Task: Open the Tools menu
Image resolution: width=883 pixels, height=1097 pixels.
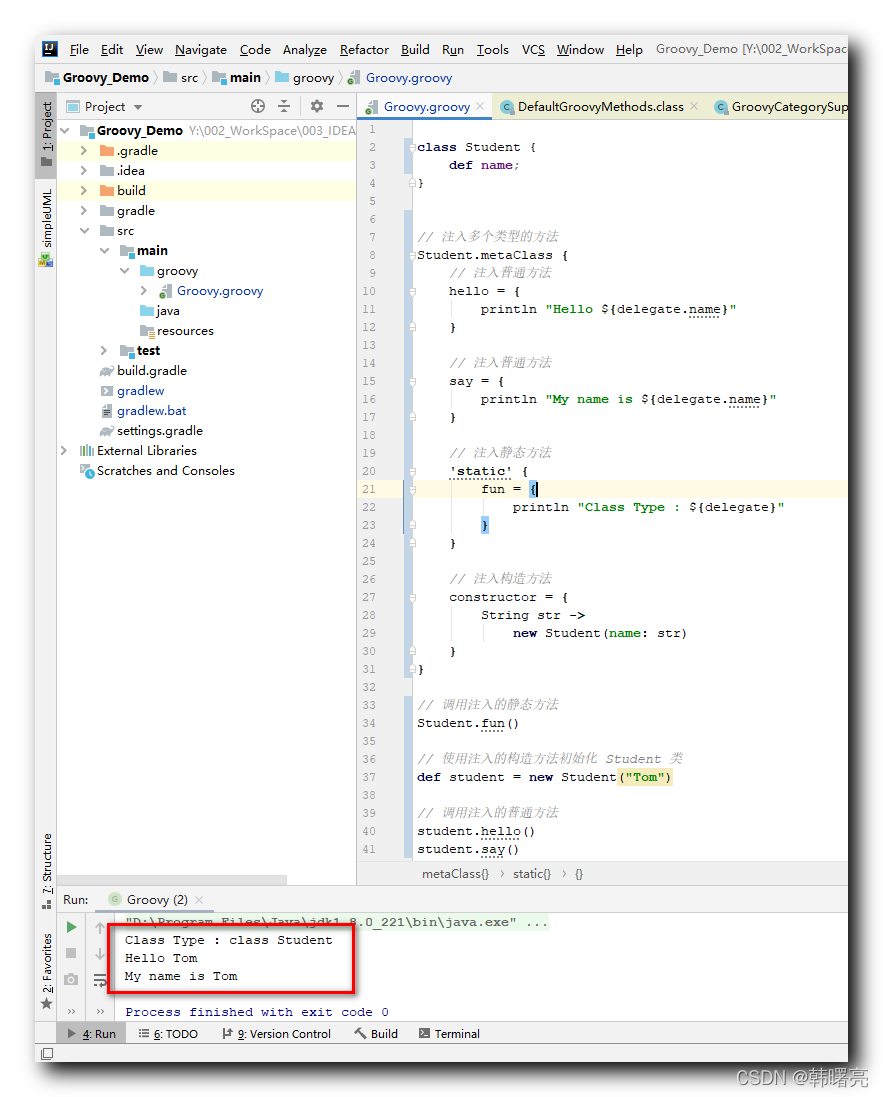Action: pyautogui.click(x=493, y=50)
